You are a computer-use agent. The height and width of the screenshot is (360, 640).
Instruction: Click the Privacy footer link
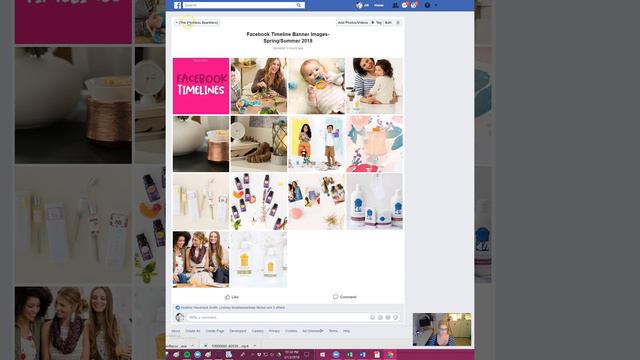(274, 331)
